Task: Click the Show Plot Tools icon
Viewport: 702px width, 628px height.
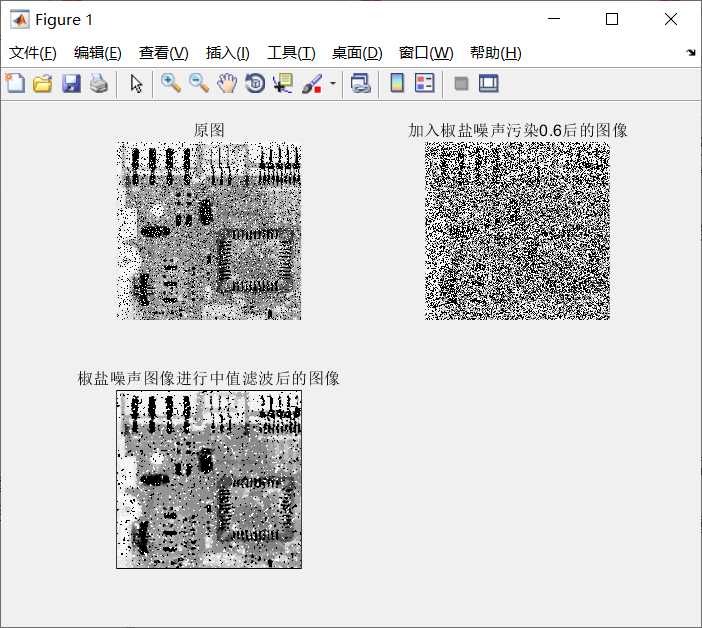Action: pyautogui.click(x=488, y=84)
